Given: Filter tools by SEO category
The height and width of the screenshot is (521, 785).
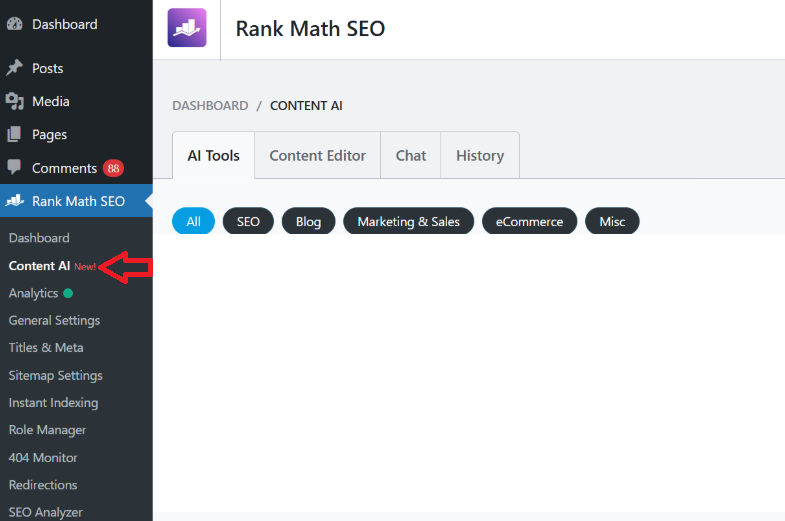Looking at the screenshot, I should coord(248,221).
